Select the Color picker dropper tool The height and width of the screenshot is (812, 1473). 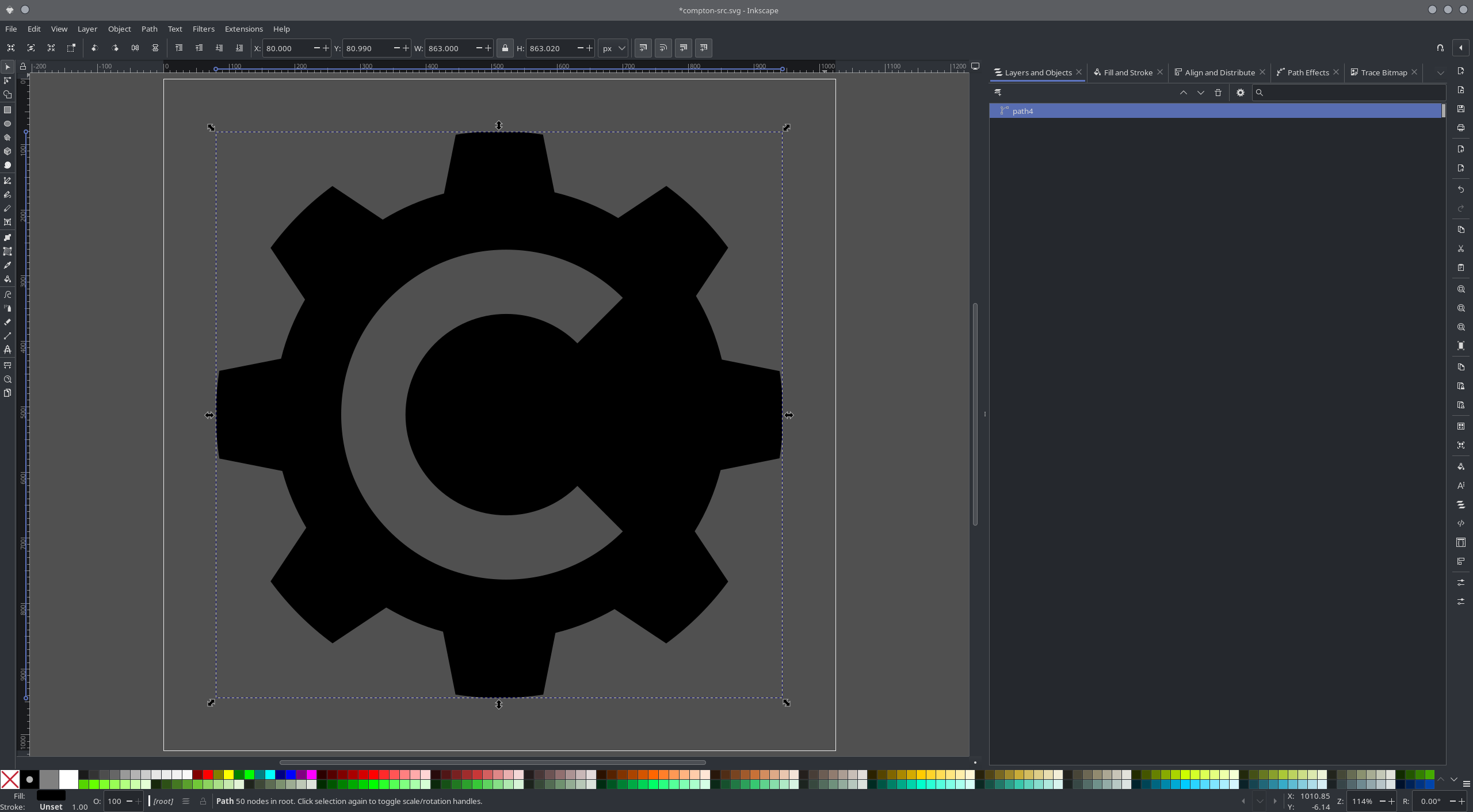[x=7, y=266]
